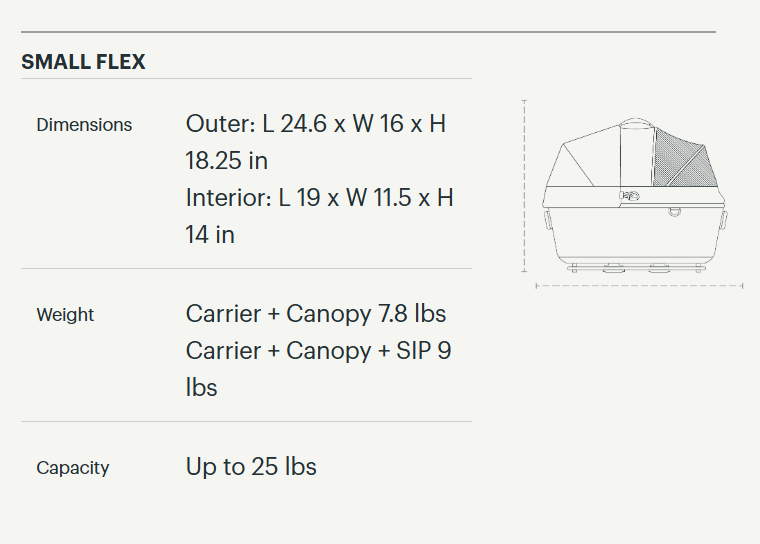Select the SMALL FLEX heading

point(83,62)
